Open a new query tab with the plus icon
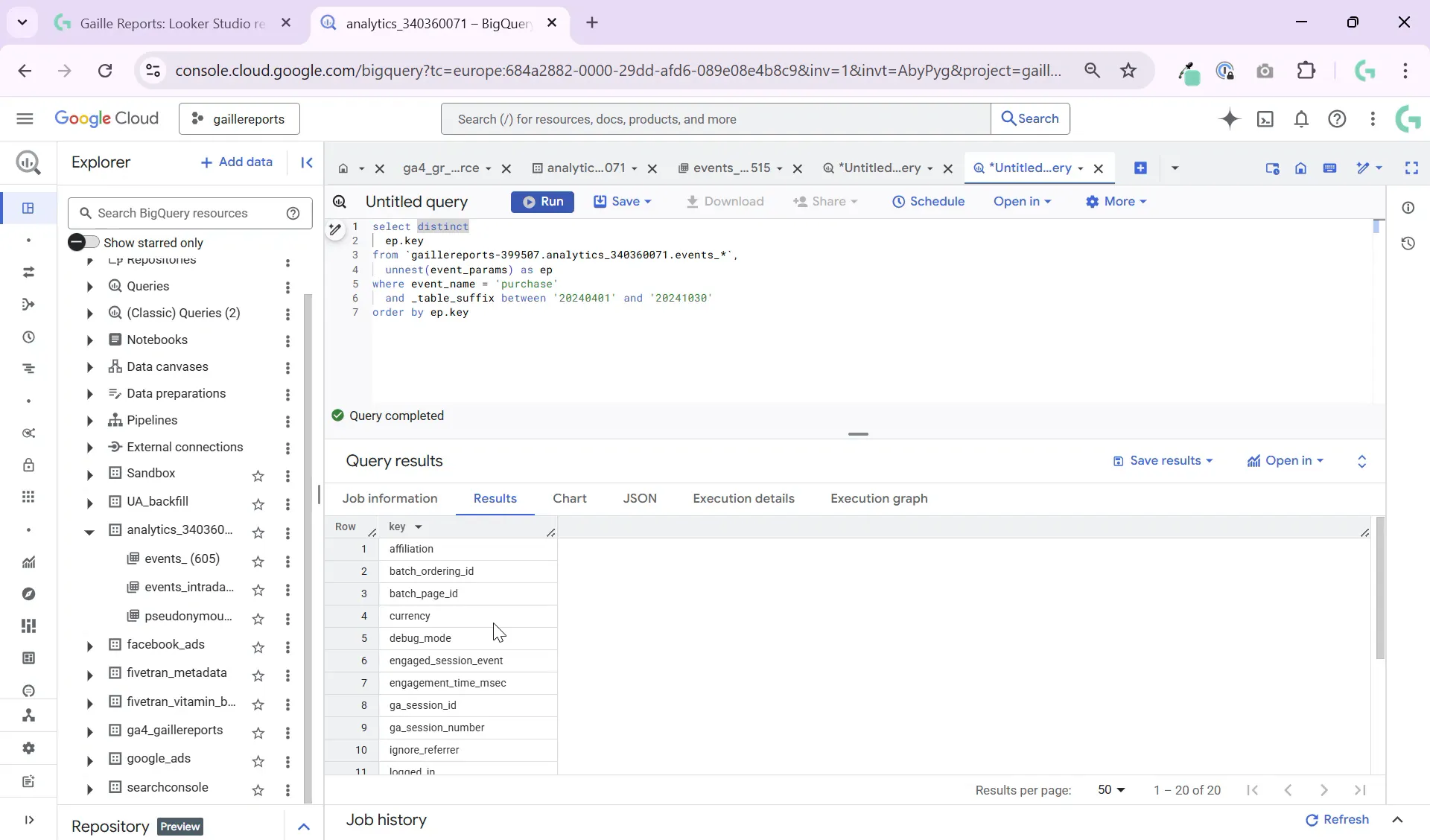 click(x=1140, y=168)
